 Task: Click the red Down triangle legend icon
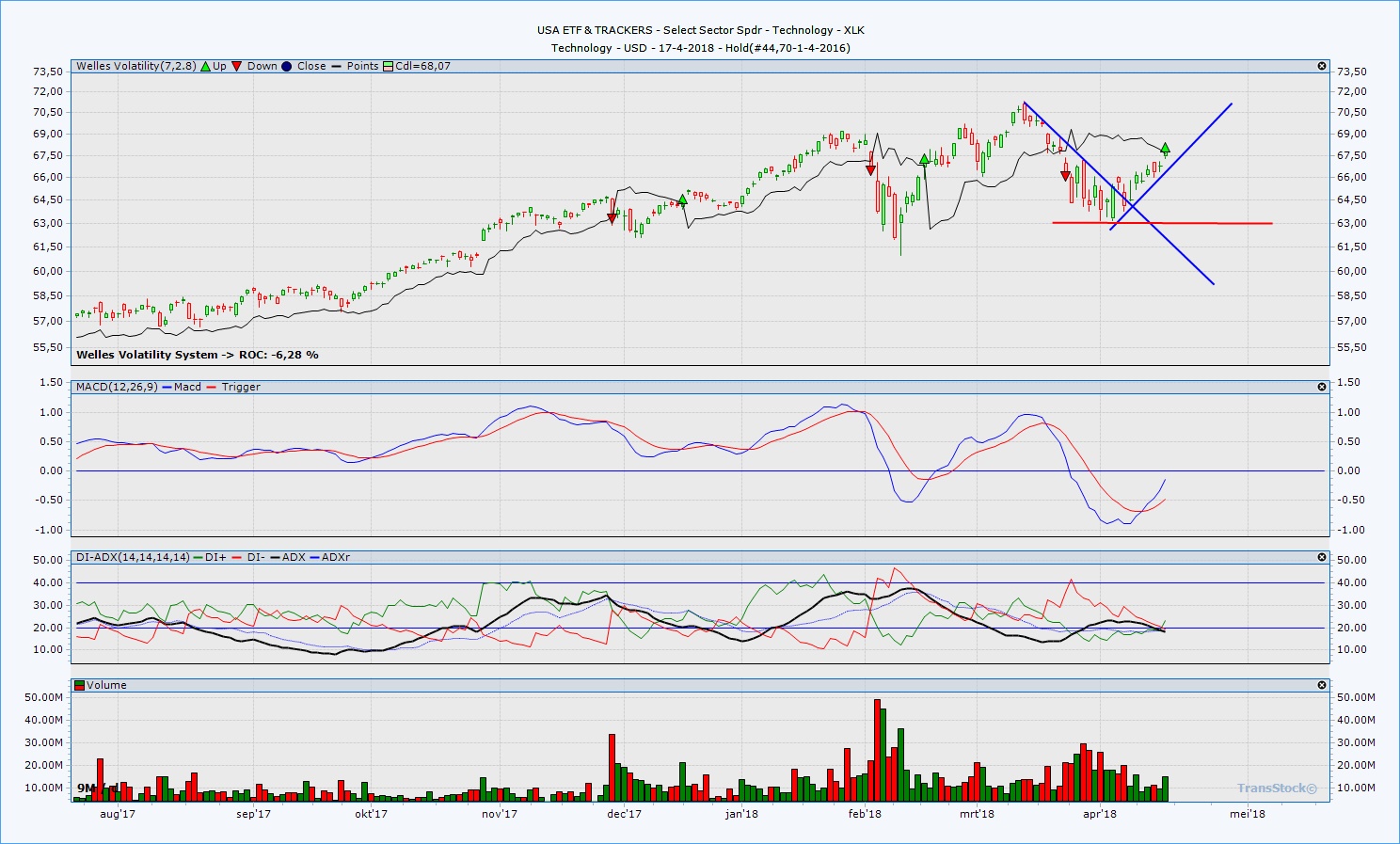pyautogui.click(x=237, y=66)
